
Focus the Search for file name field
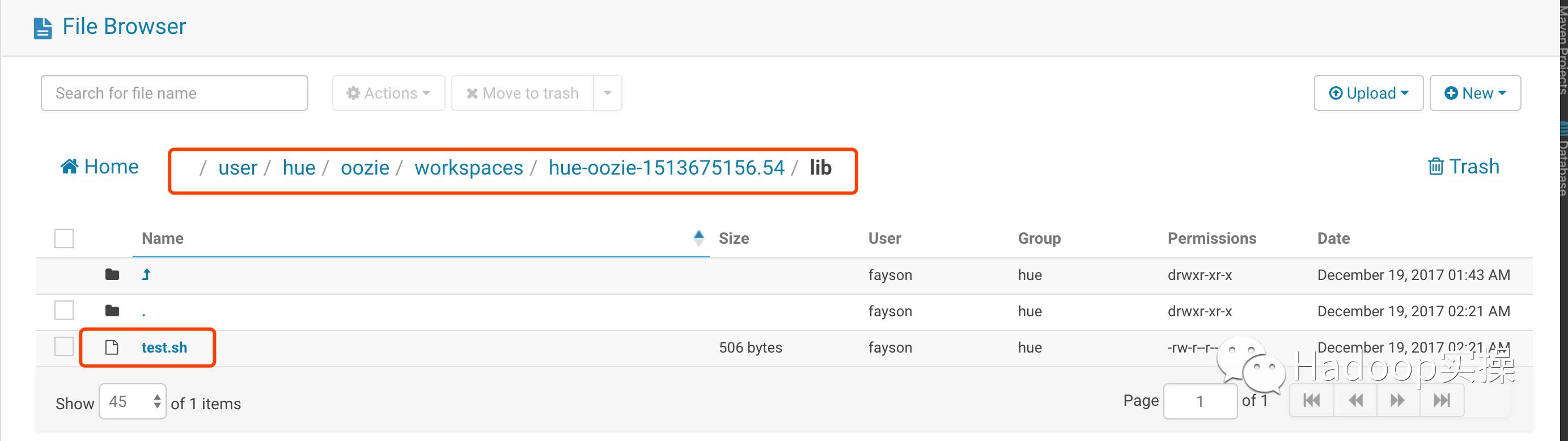tap(174, 93)
